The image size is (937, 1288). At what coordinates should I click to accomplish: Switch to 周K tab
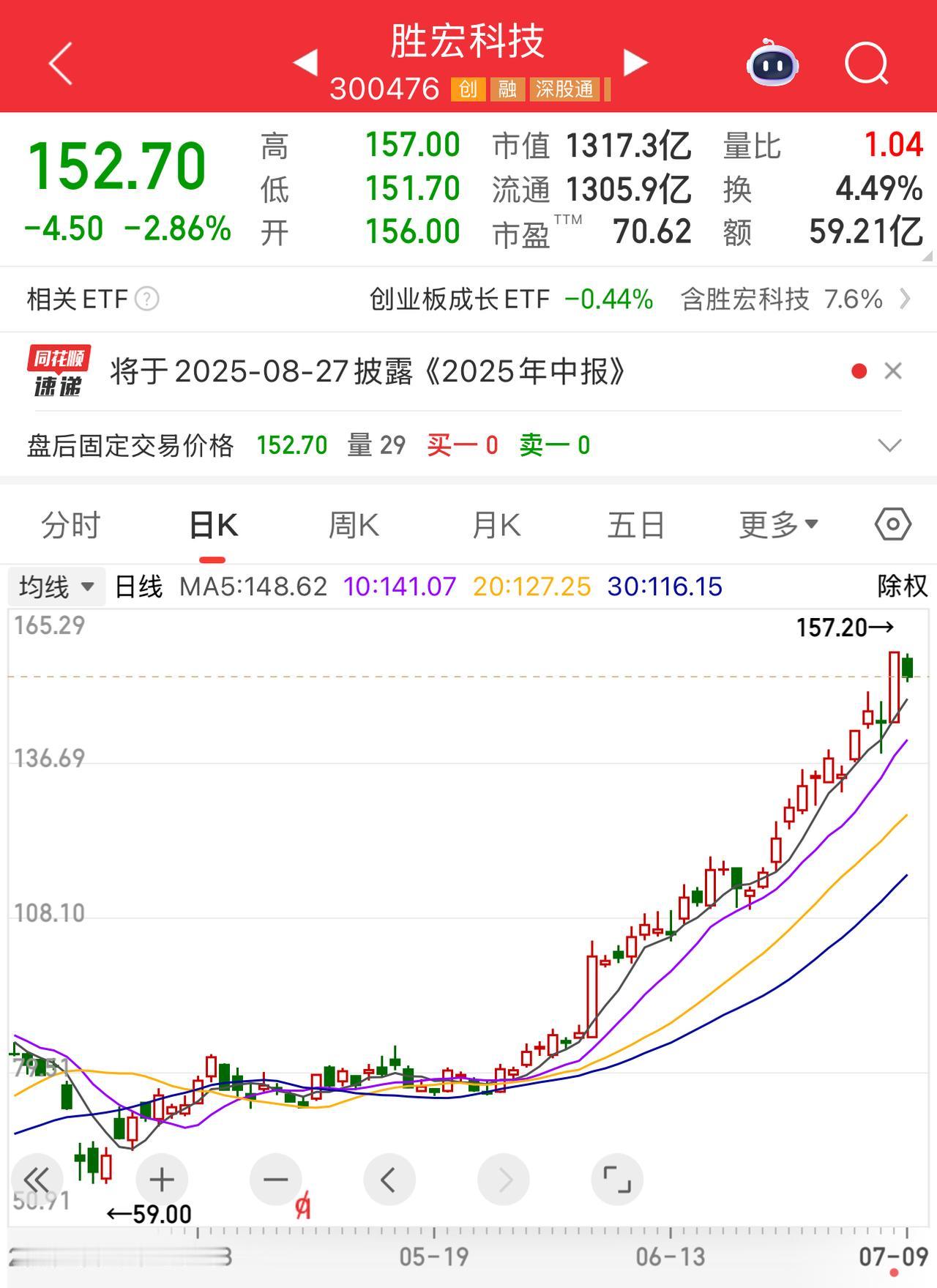coord(354,525)
